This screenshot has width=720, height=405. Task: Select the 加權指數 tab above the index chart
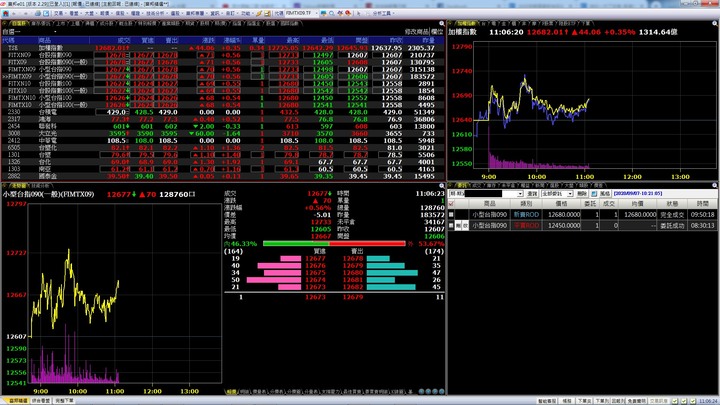tap(467, 23)
